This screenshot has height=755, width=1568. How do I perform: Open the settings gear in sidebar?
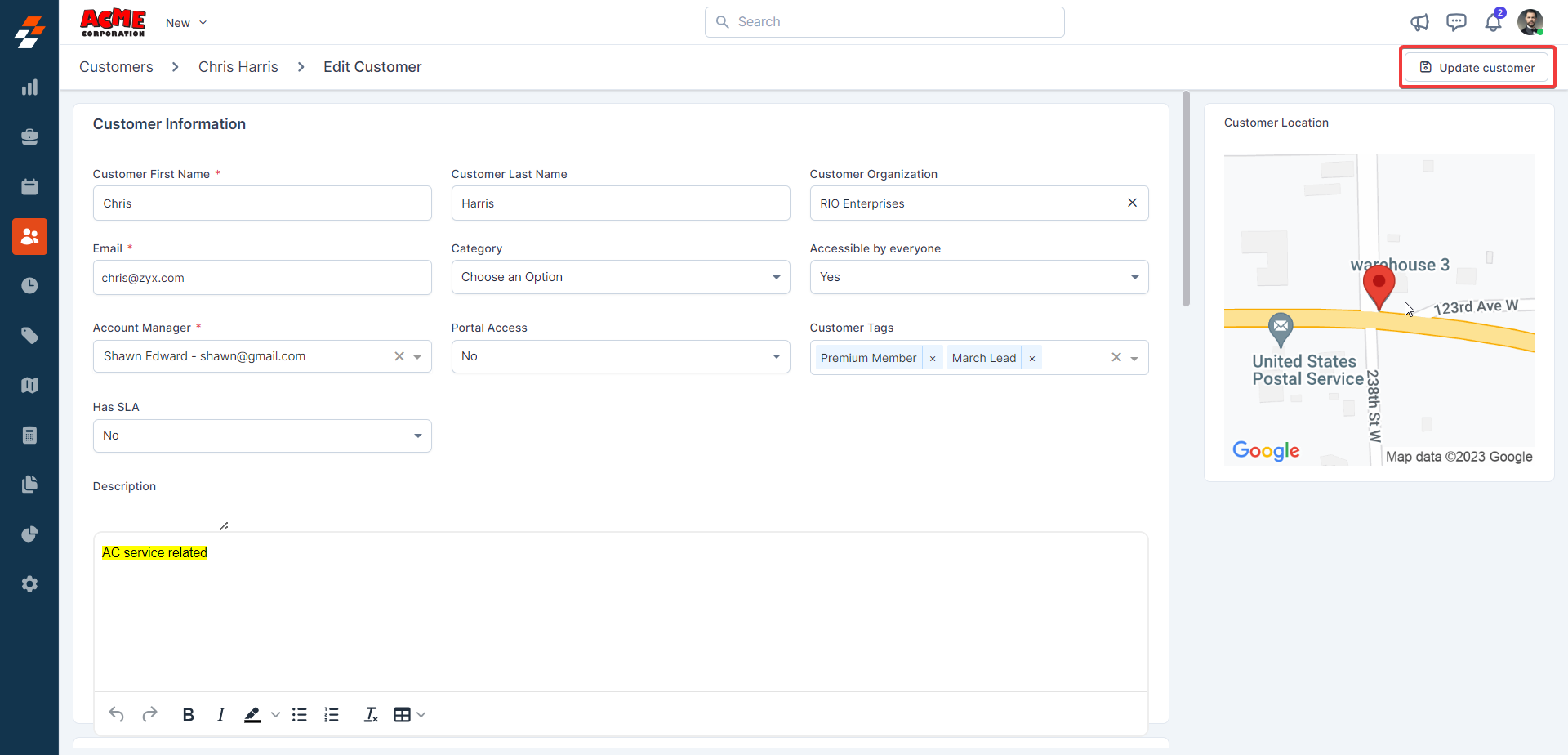(29, 584)
